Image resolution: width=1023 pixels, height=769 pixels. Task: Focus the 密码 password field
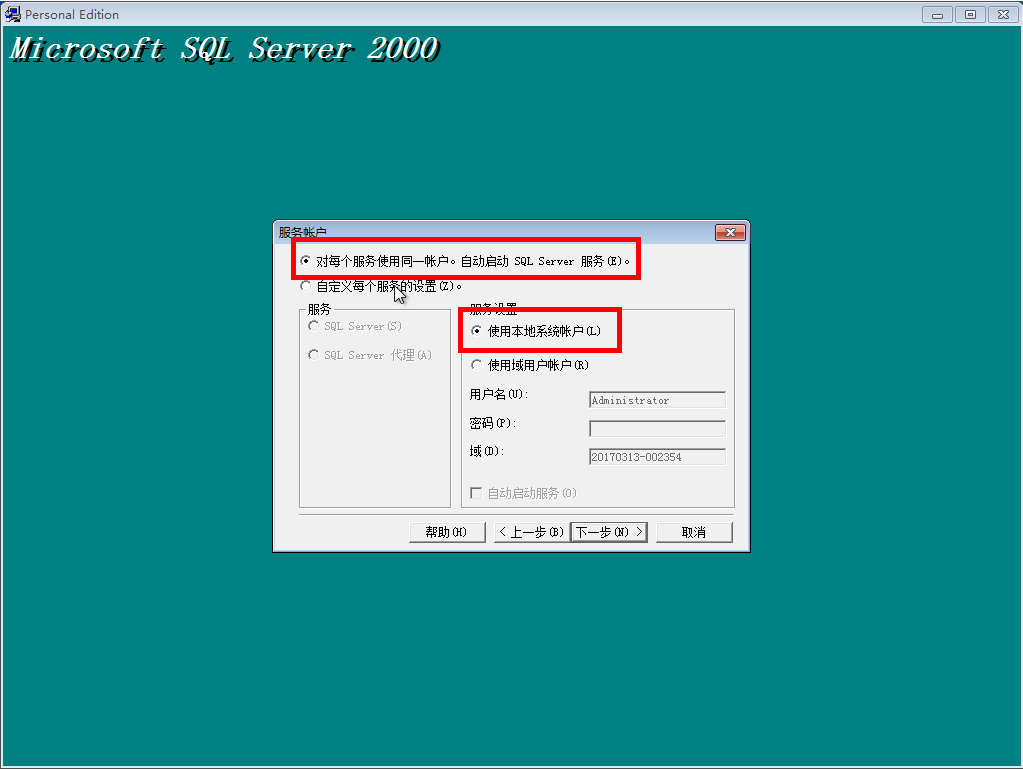point(657,428)
